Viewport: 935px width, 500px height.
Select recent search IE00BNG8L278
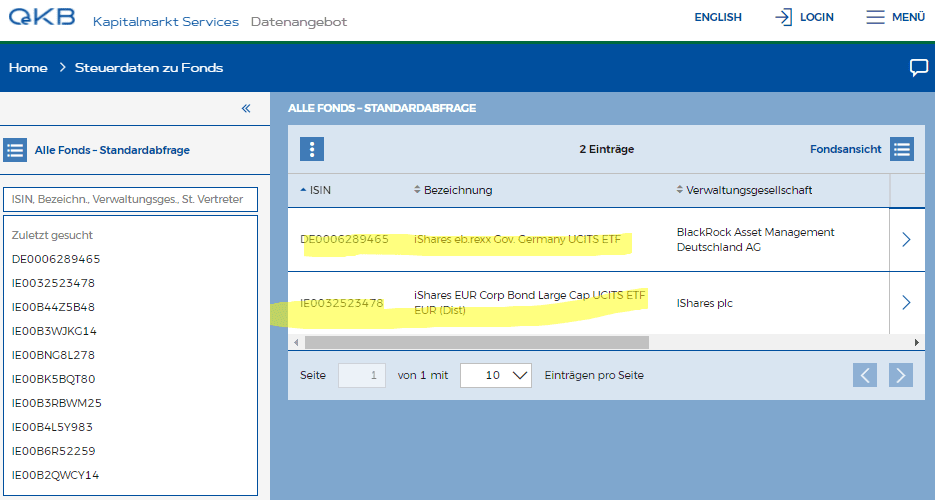click(53, 355)
